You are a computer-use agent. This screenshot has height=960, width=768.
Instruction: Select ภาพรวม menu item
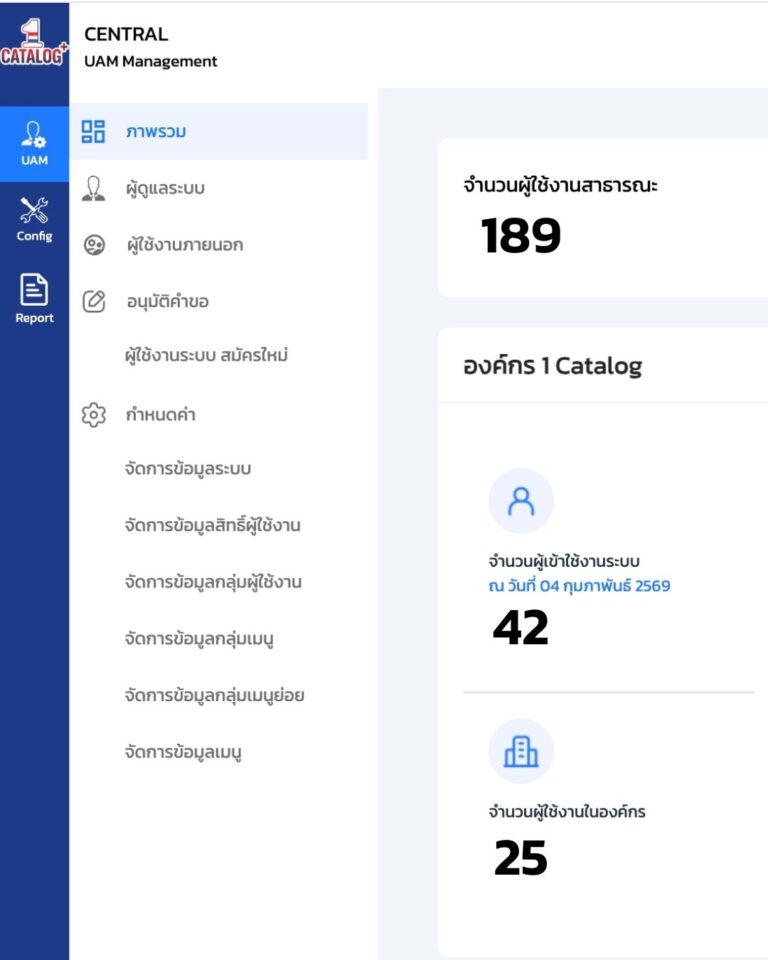[156, 131]
